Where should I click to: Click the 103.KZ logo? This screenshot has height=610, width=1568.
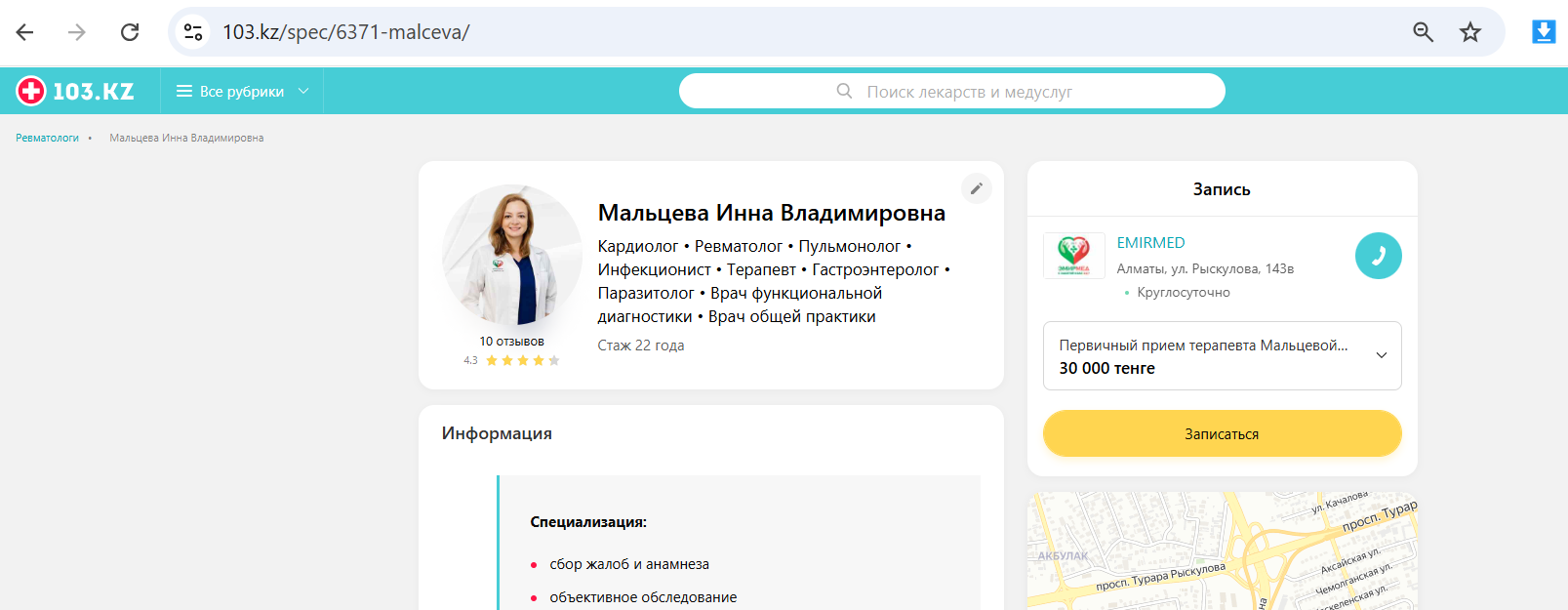75,91
